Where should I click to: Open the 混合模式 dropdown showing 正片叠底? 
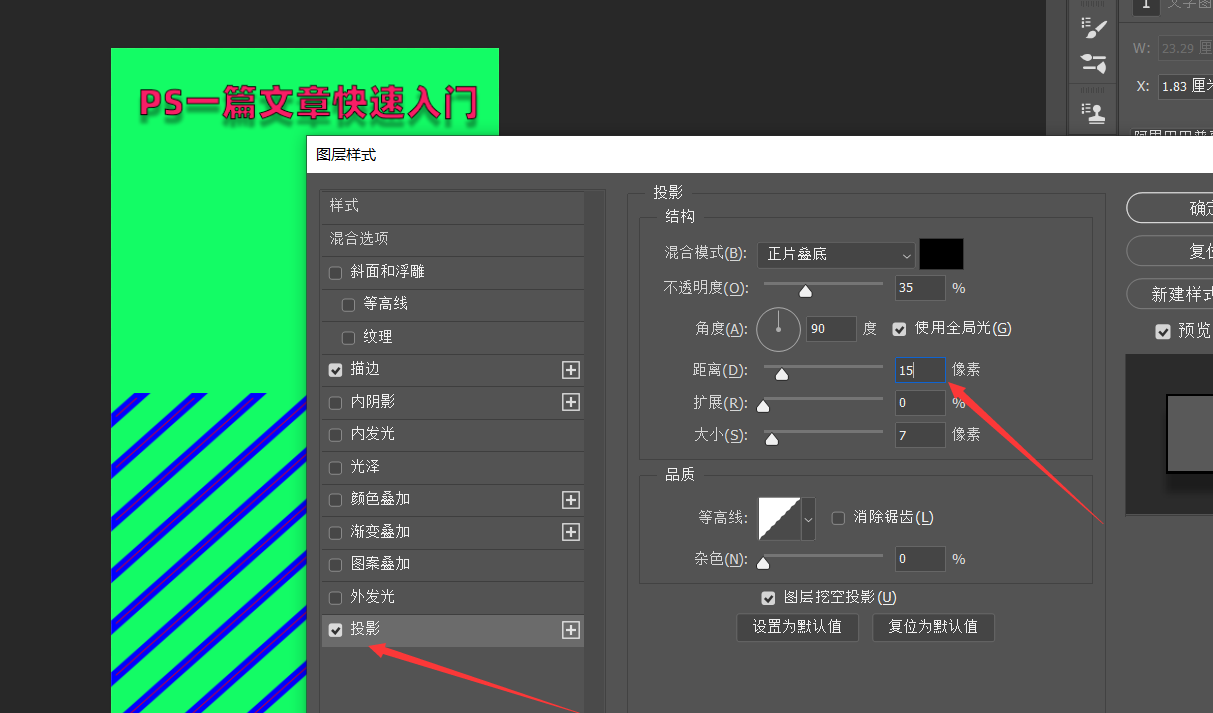(x=836, y=254)
